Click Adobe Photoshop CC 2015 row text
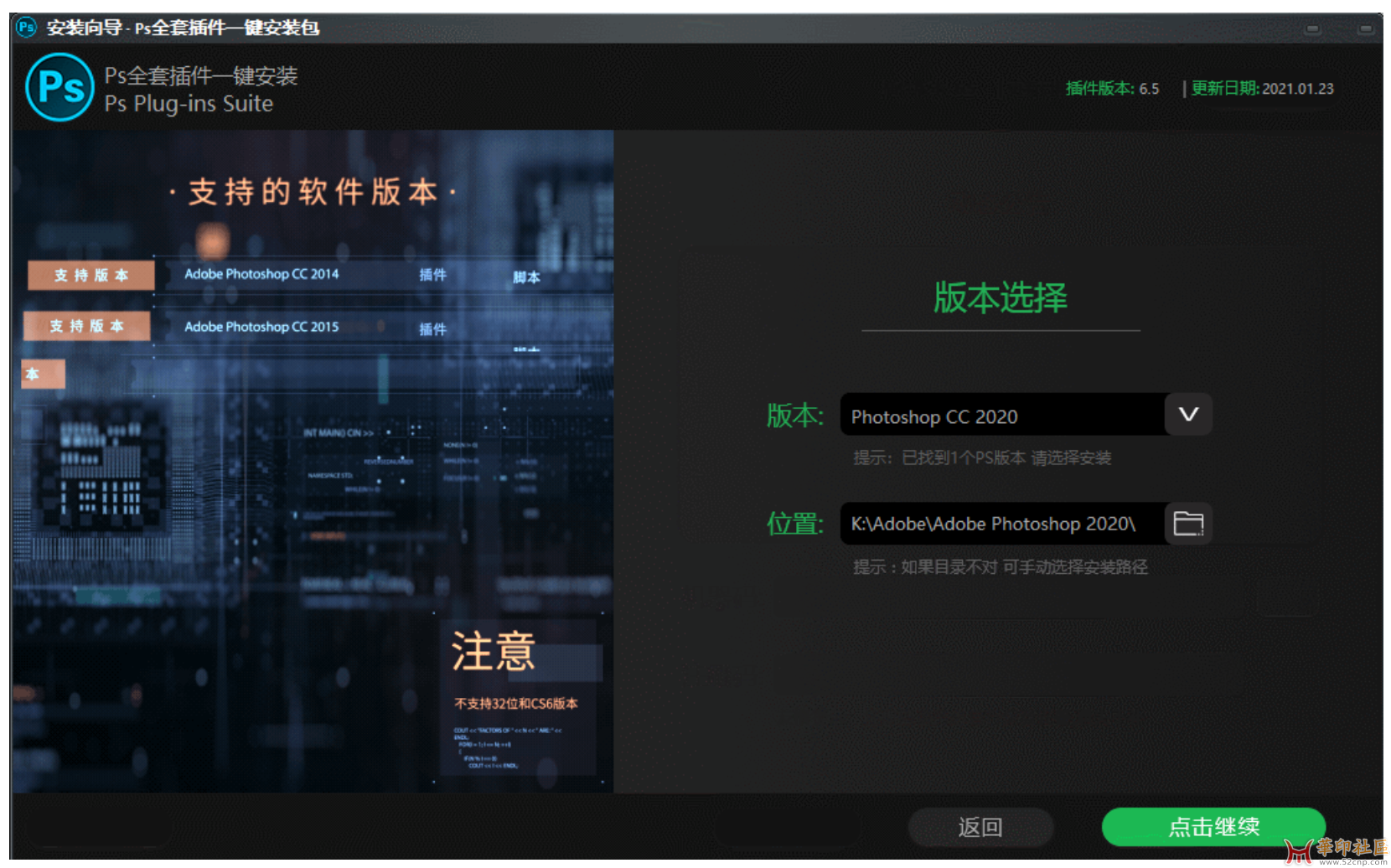1391x868 pixels. click(261, 327)
